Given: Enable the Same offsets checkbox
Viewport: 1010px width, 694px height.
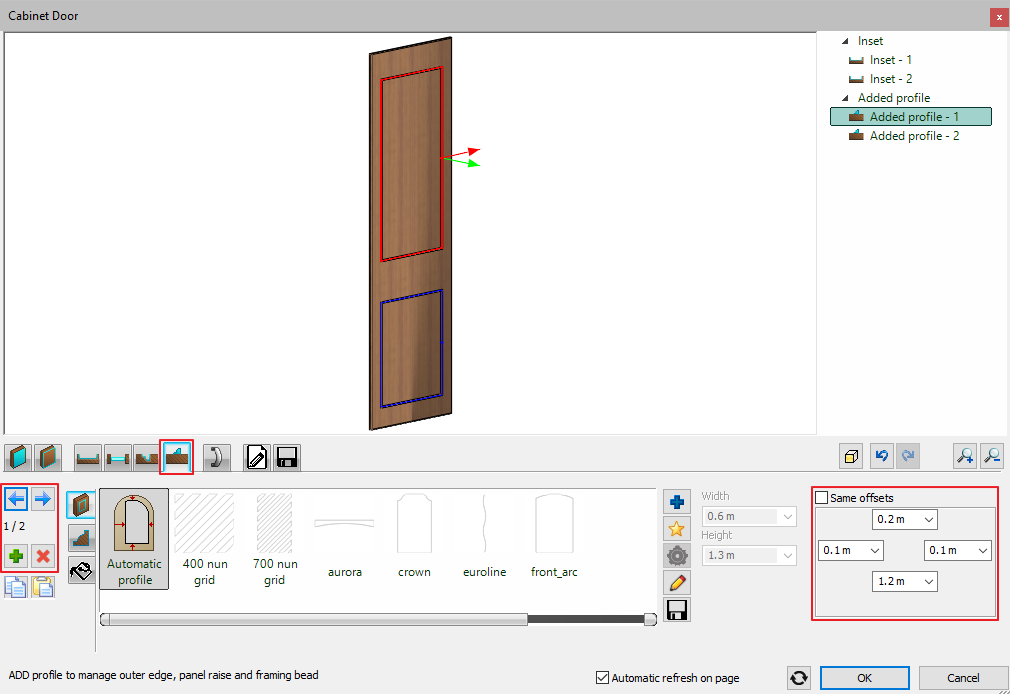Looking at the screenshot, I should point(822,498).
